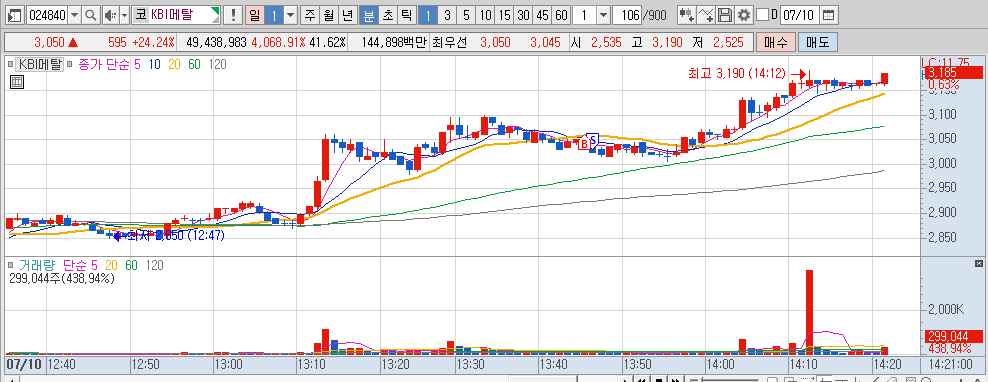Click the 종가 단순 indicator label

[x=103, y=63]
